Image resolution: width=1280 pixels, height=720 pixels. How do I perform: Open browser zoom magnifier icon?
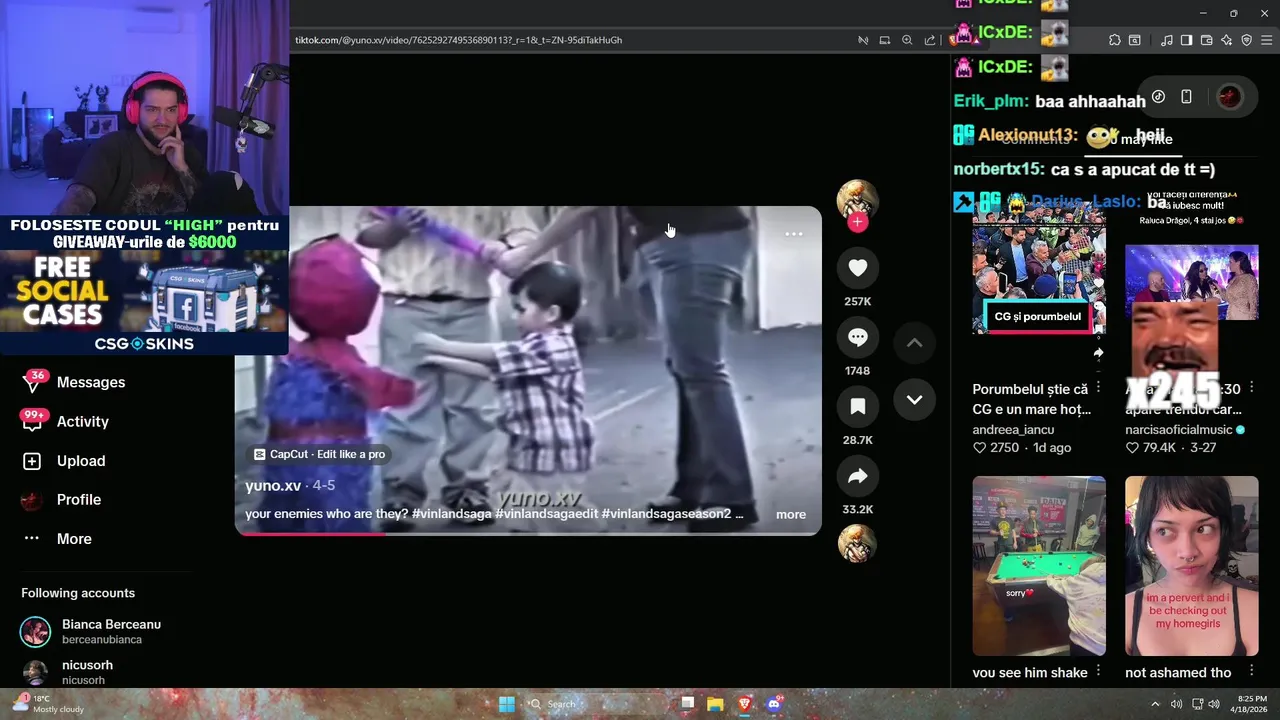click(x=907, y=40)
